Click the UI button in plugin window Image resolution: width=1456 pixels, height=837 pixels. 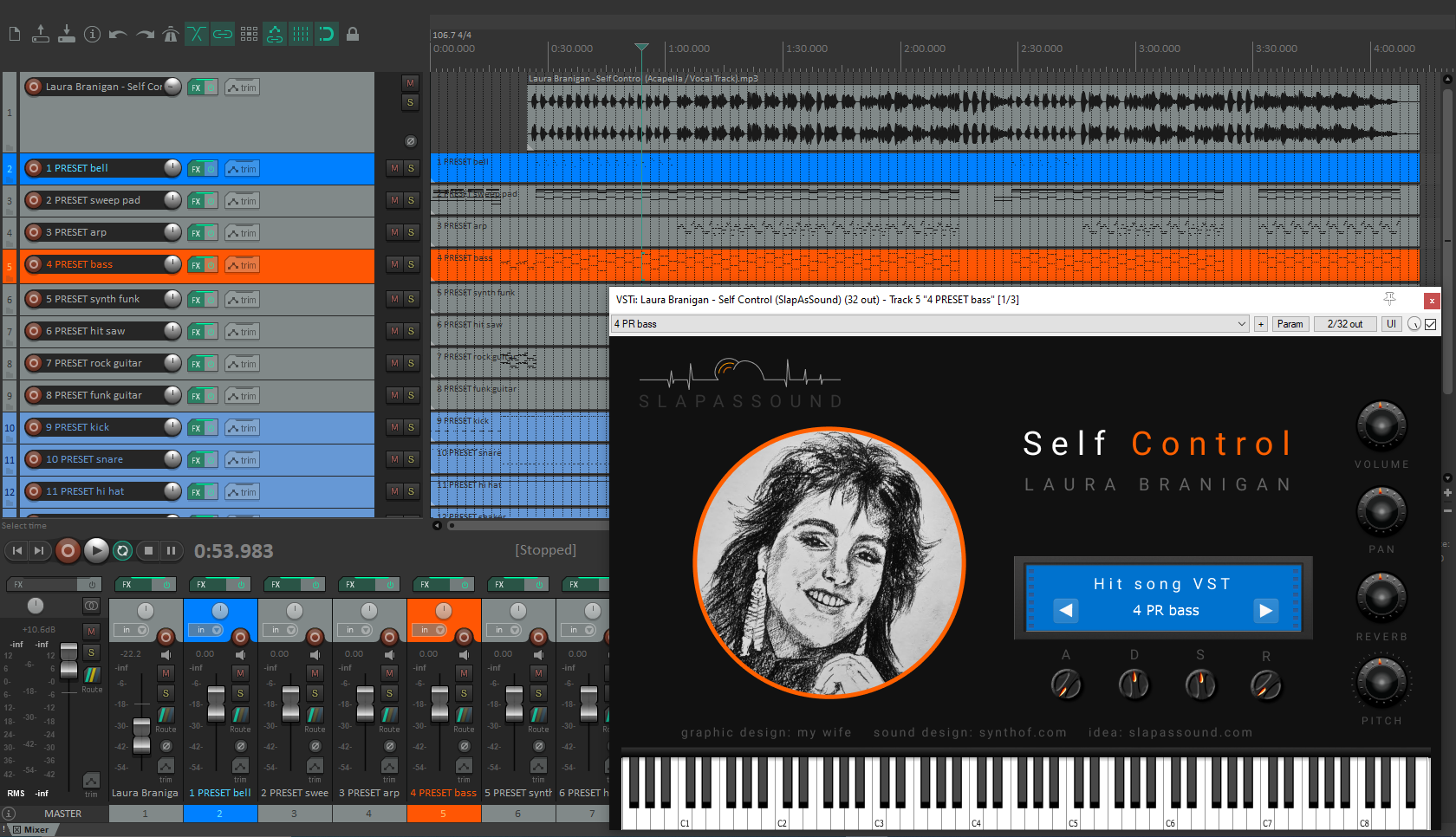coord(1391,324)
